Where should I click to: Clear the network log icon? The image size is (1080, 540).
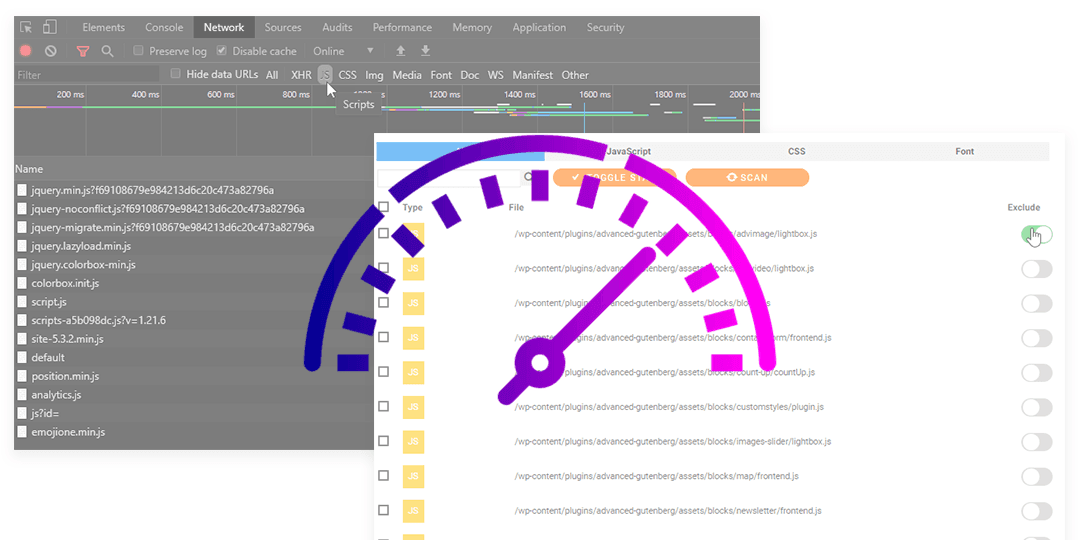coord(50,51)
